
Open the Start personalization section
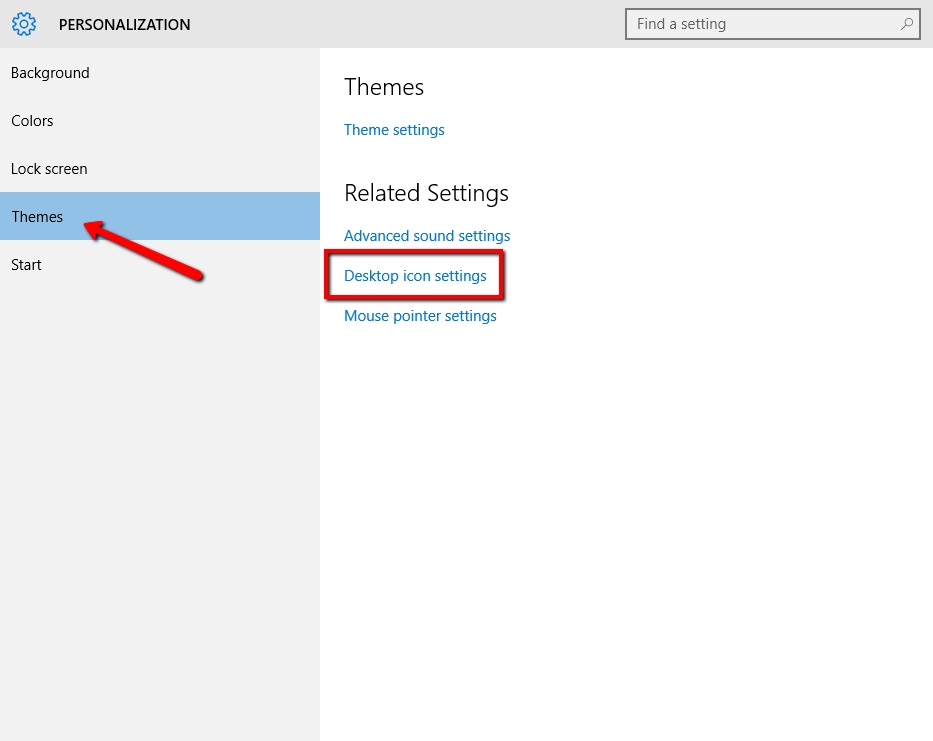pos(159,264)
